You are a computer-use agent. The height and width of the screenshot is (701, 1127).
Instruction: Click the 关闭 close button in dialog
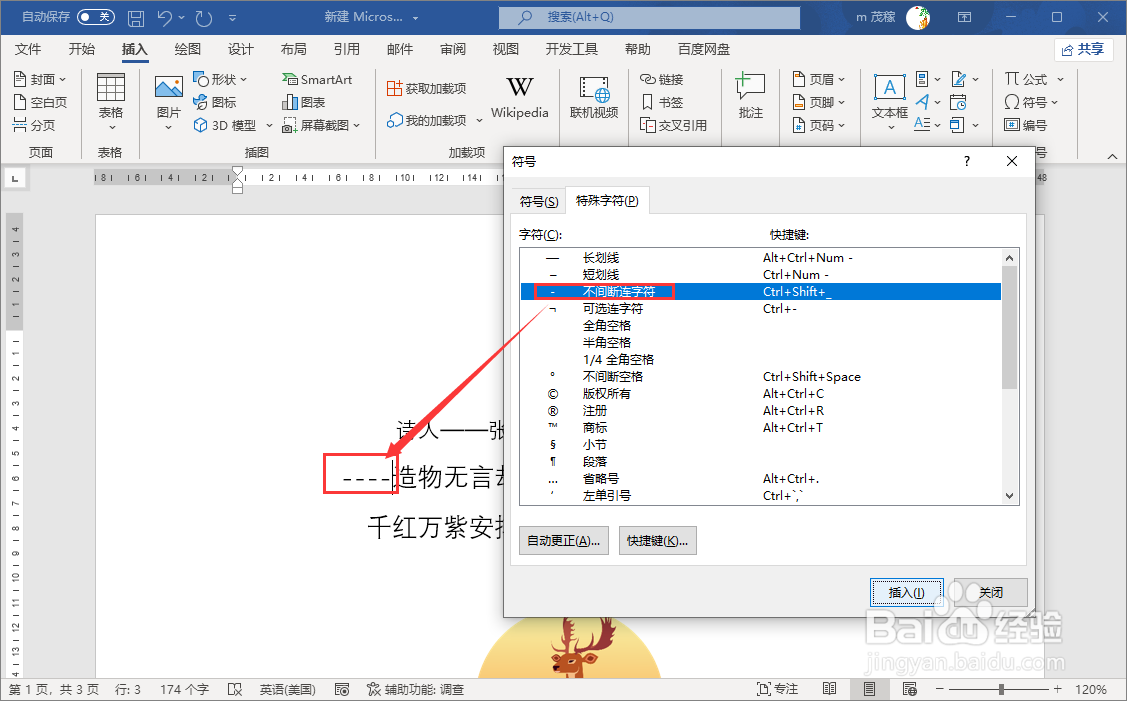pos(990,592)
